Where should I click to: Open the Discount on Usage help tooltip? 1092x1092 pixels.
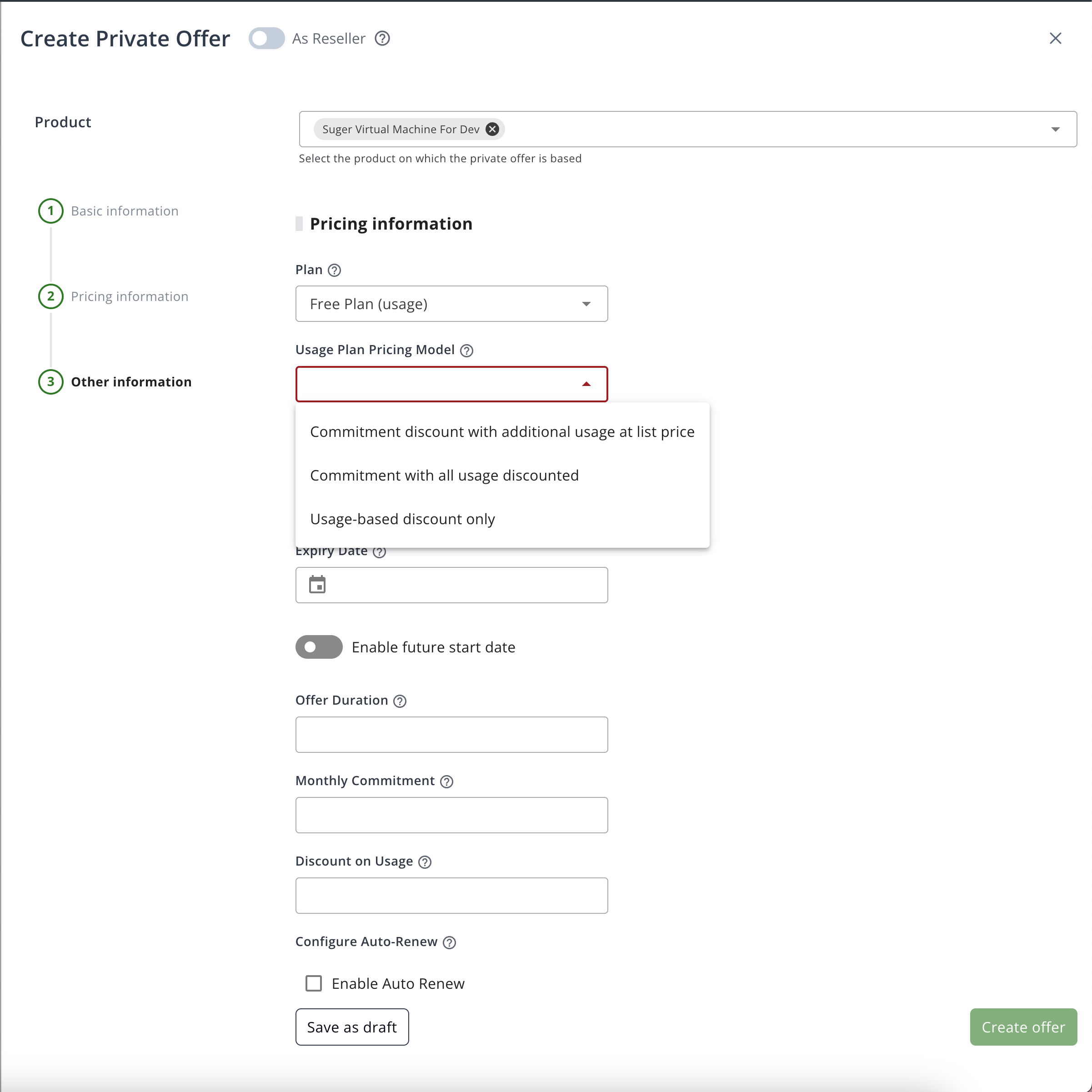tap(425, 862)
